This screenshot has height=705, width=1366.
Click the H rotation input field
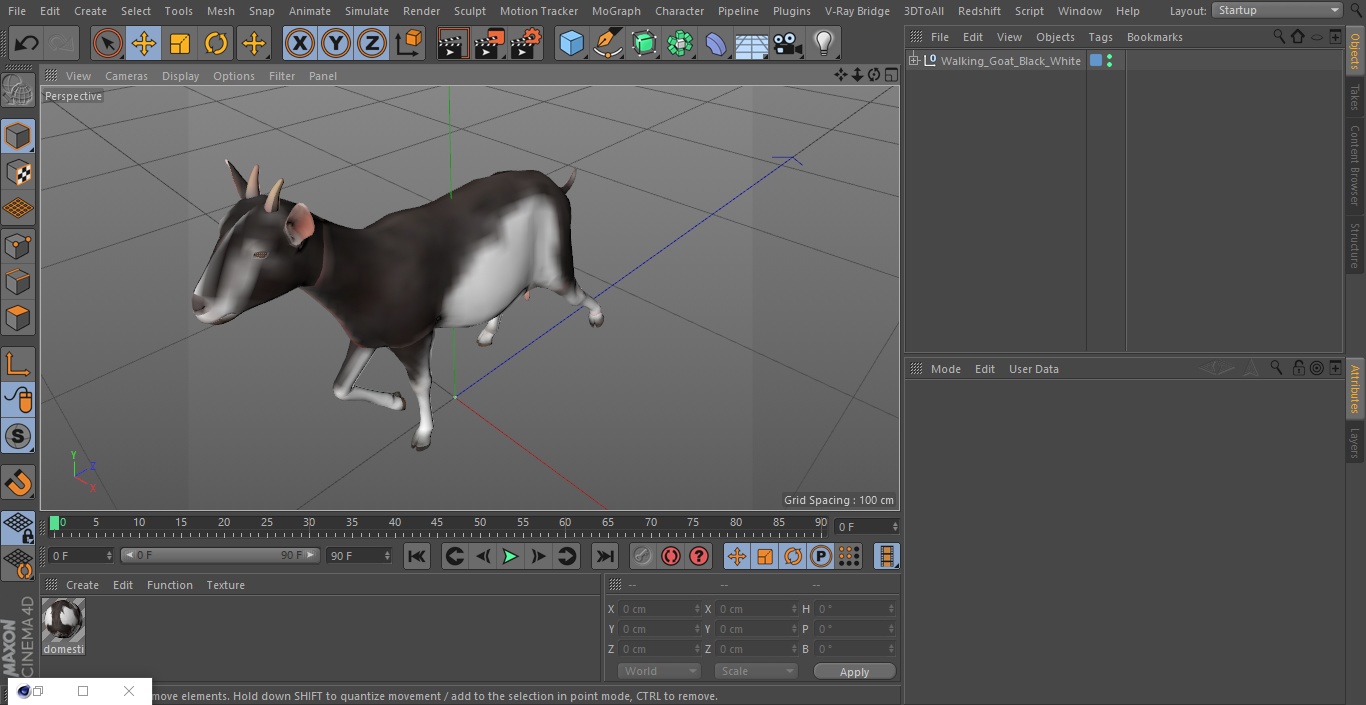(x=855, y=609)
